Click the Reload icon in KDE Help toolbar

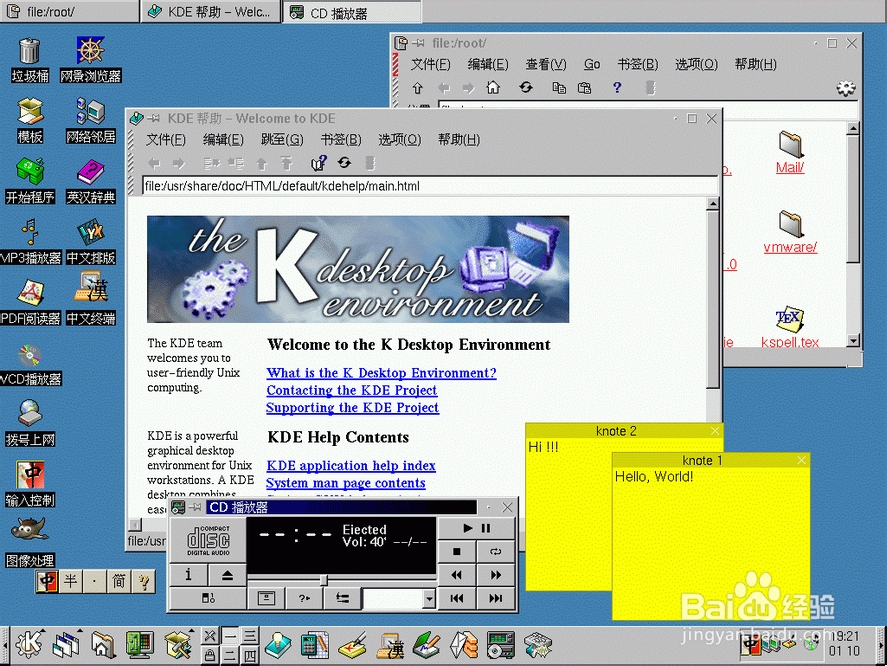(x=344, y=163)
